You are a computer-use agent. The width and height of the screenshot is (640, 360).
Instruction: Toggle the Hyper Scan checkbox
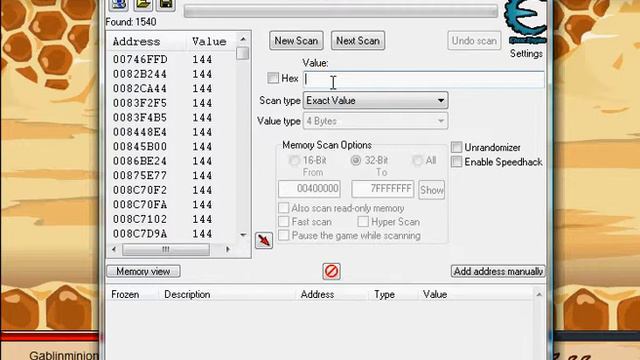363,222
